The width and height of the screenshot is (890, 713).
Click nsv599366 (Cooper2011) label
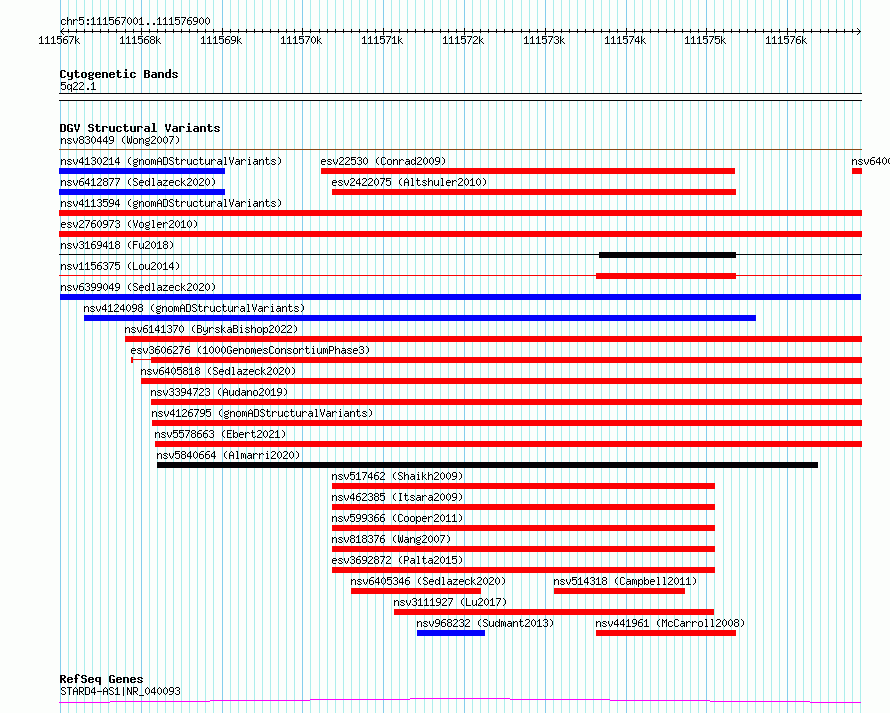pyautogui.click(x=397, y=518)
